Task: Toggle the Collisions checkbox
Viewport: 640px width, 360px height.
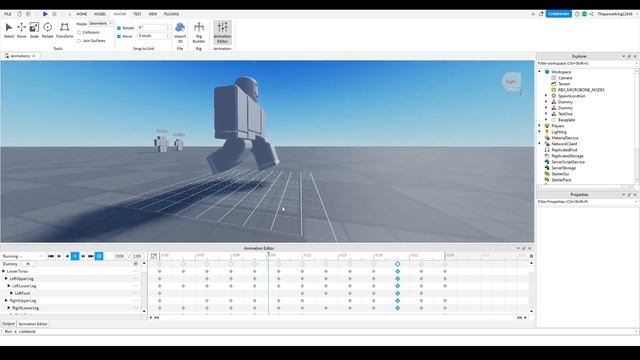Action: click(x=79, y=32)
